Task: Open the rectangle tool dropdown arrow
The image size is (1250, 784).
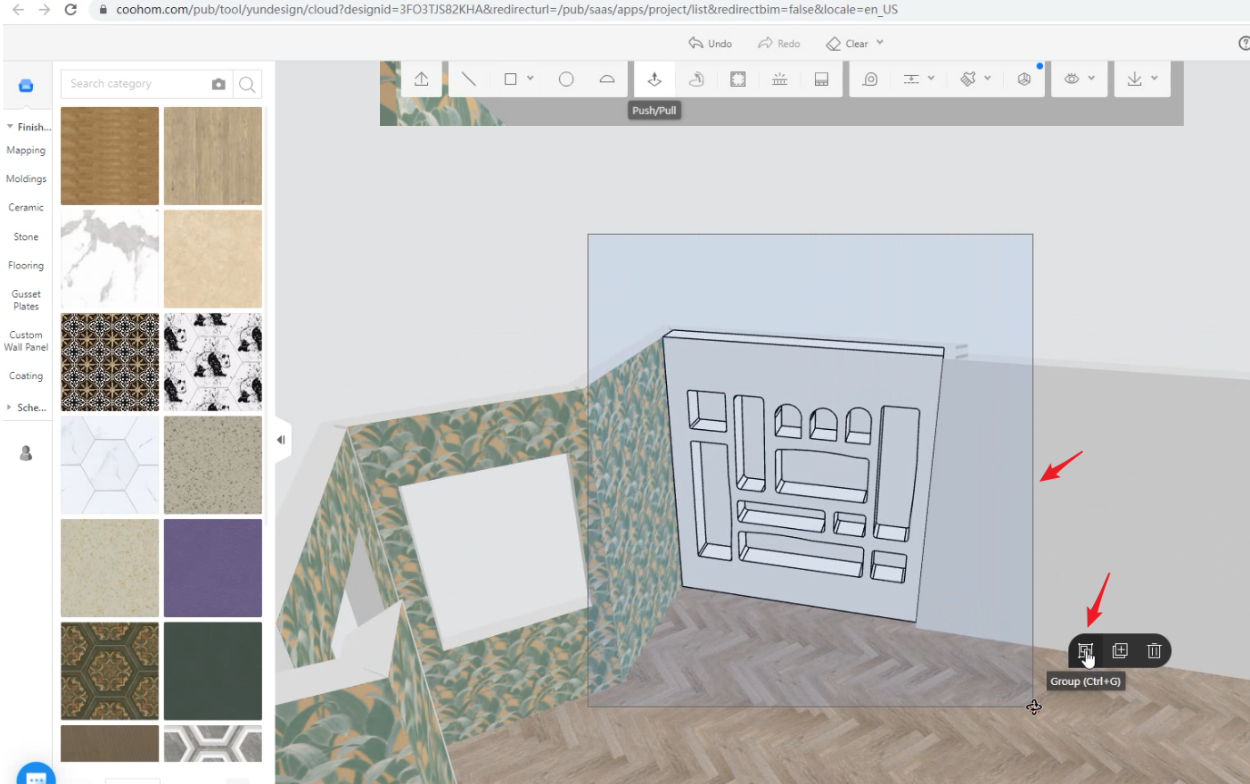Action: click(530, 79)
